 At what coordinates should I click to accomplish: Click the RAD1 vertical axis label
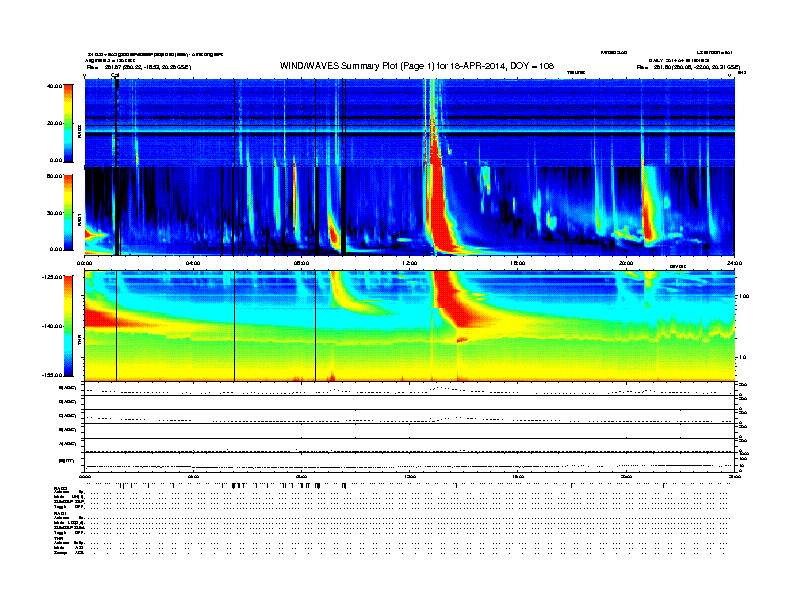(x=79, y=219)
